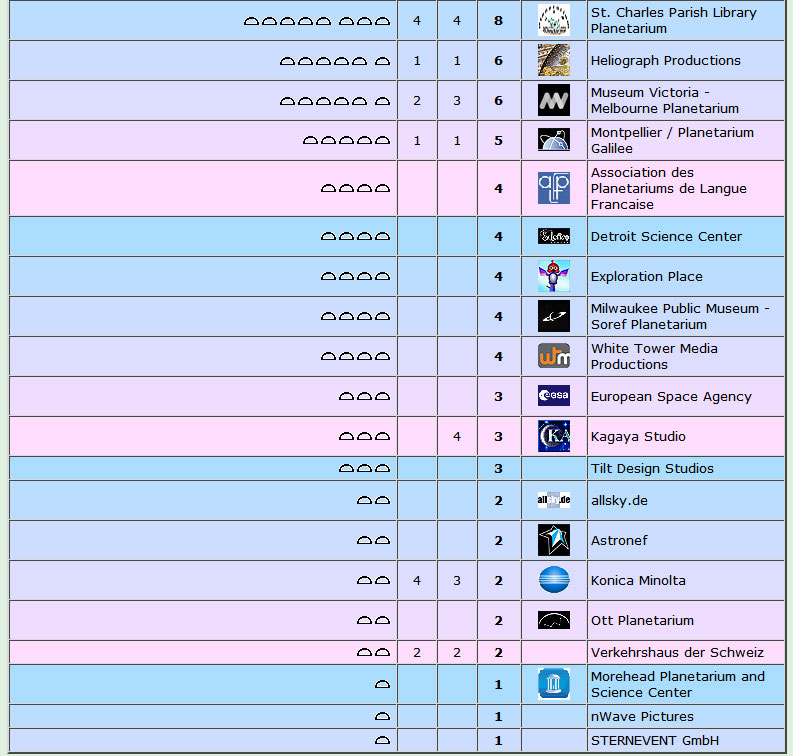Click the Ott Planetarium dome logo
Viewport: 793px width, 756px height.
pos(554,620)
